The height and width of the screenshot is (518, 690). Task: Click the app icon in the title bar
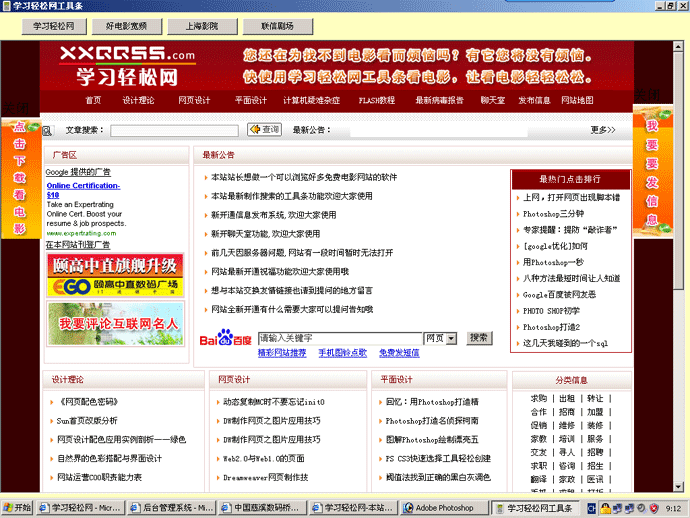[6, 5]
